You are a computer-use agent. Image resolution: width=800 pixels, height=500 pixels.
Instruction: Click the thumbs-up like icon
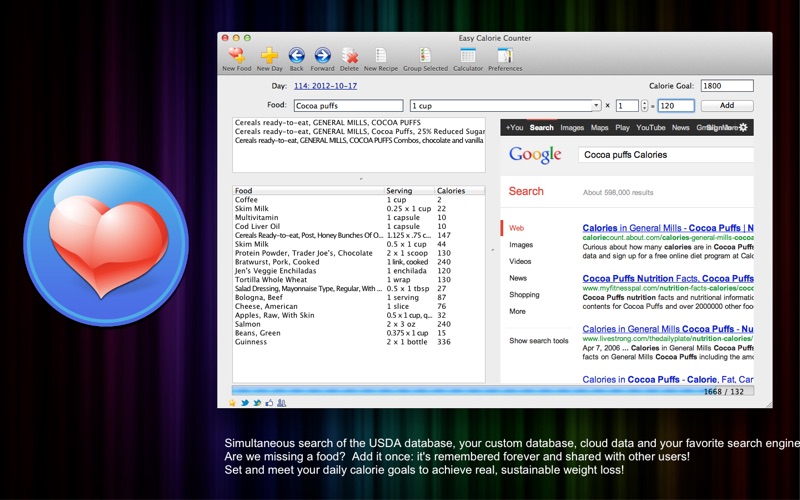269,403
